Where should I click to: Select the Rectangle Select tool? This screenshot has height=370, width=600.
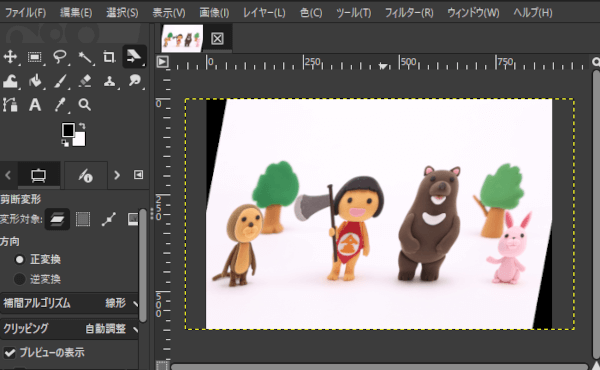tap(35, 57)
